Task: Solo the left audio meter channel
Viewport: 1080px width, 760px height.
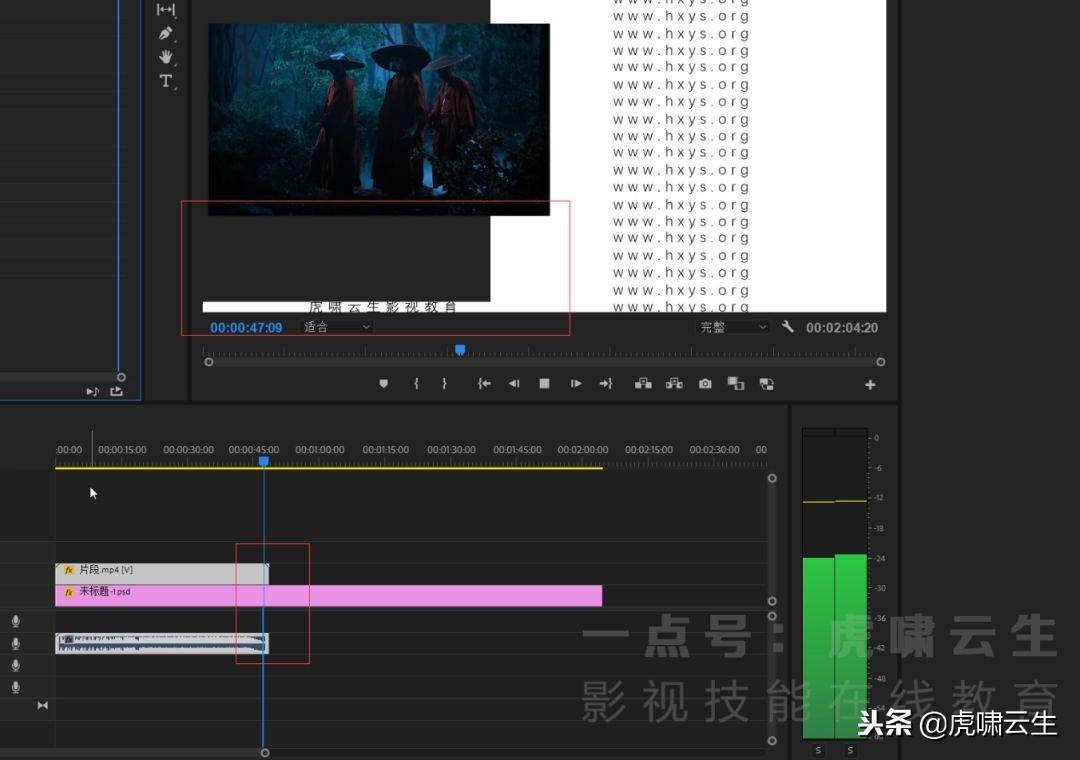Action: coord(816,748)
